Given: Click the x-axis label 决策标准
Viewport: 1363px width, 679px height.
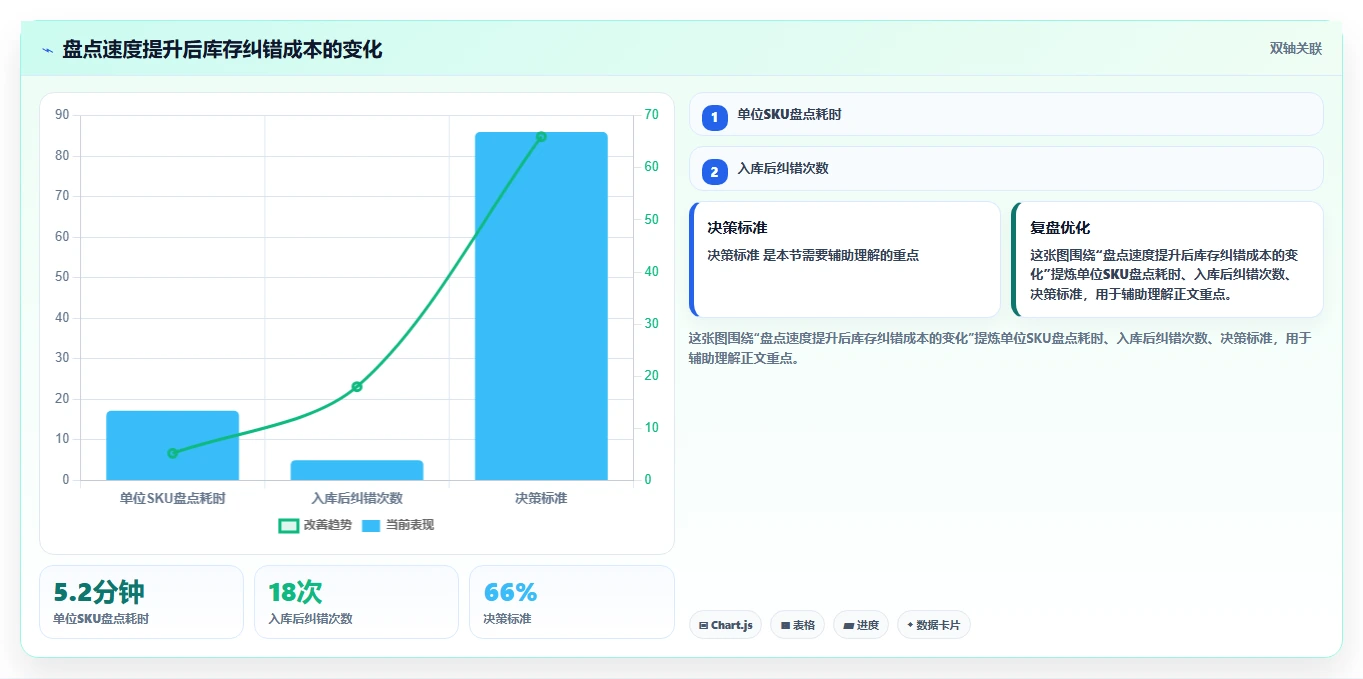Looking at the screenshot, I should click(541, 498).
